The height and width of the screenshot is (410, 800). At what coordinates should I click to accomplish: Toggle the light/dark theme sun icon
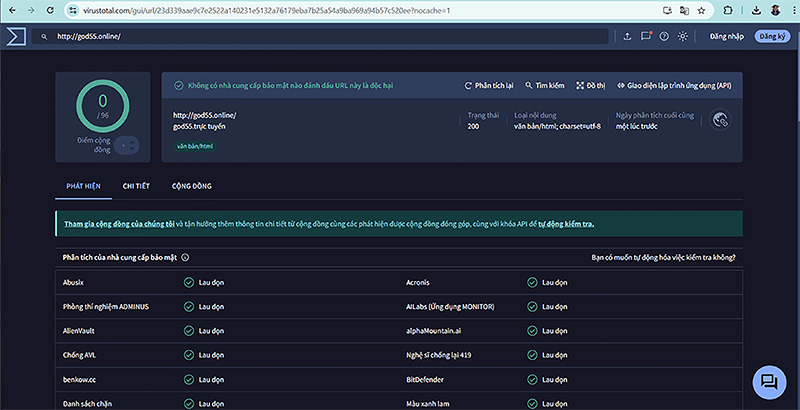[683, 36]
